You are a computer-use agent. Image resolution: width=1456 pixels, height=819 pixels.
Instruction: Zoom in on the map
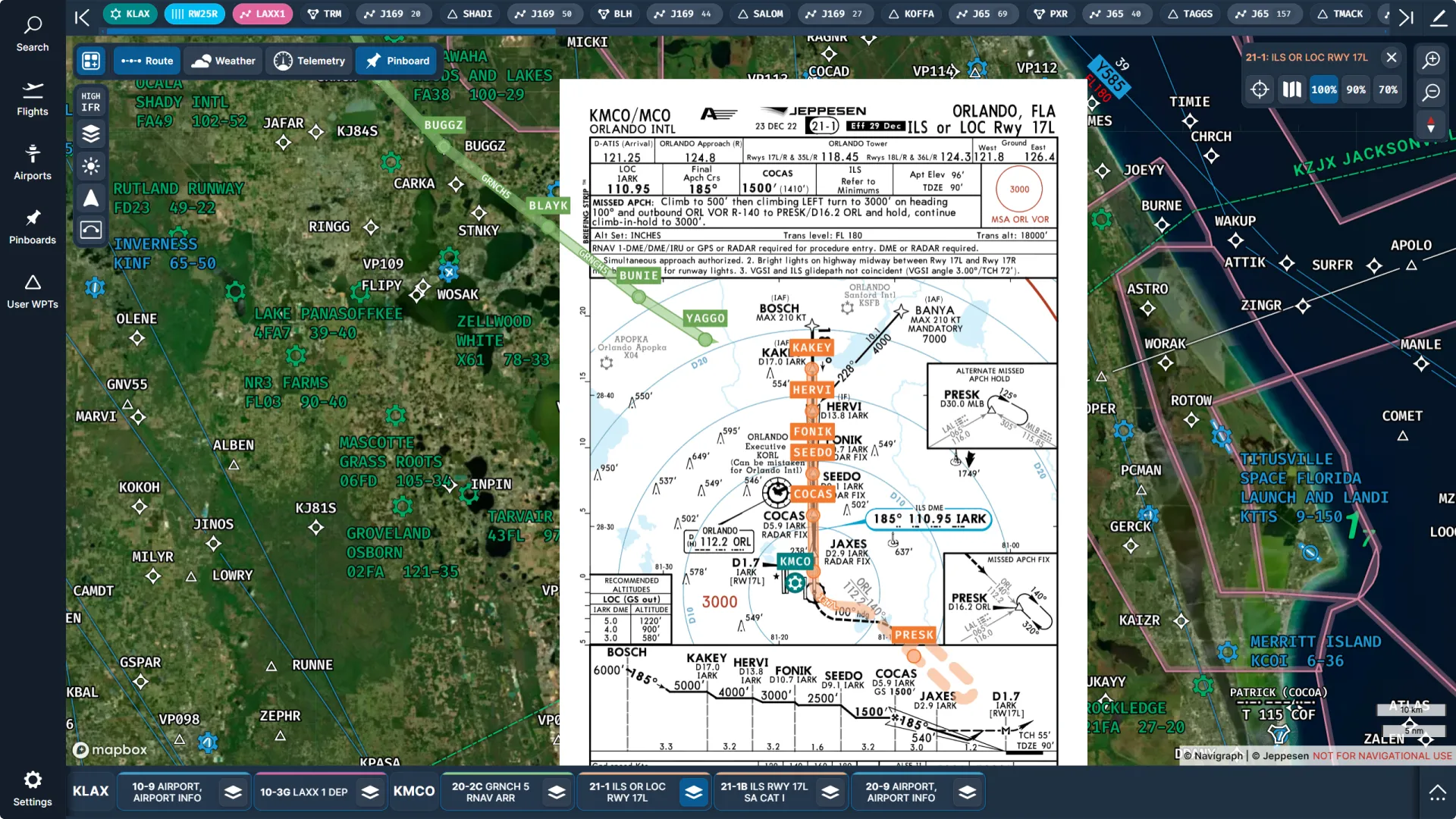pyautogui.click(x=1431, y=60)
